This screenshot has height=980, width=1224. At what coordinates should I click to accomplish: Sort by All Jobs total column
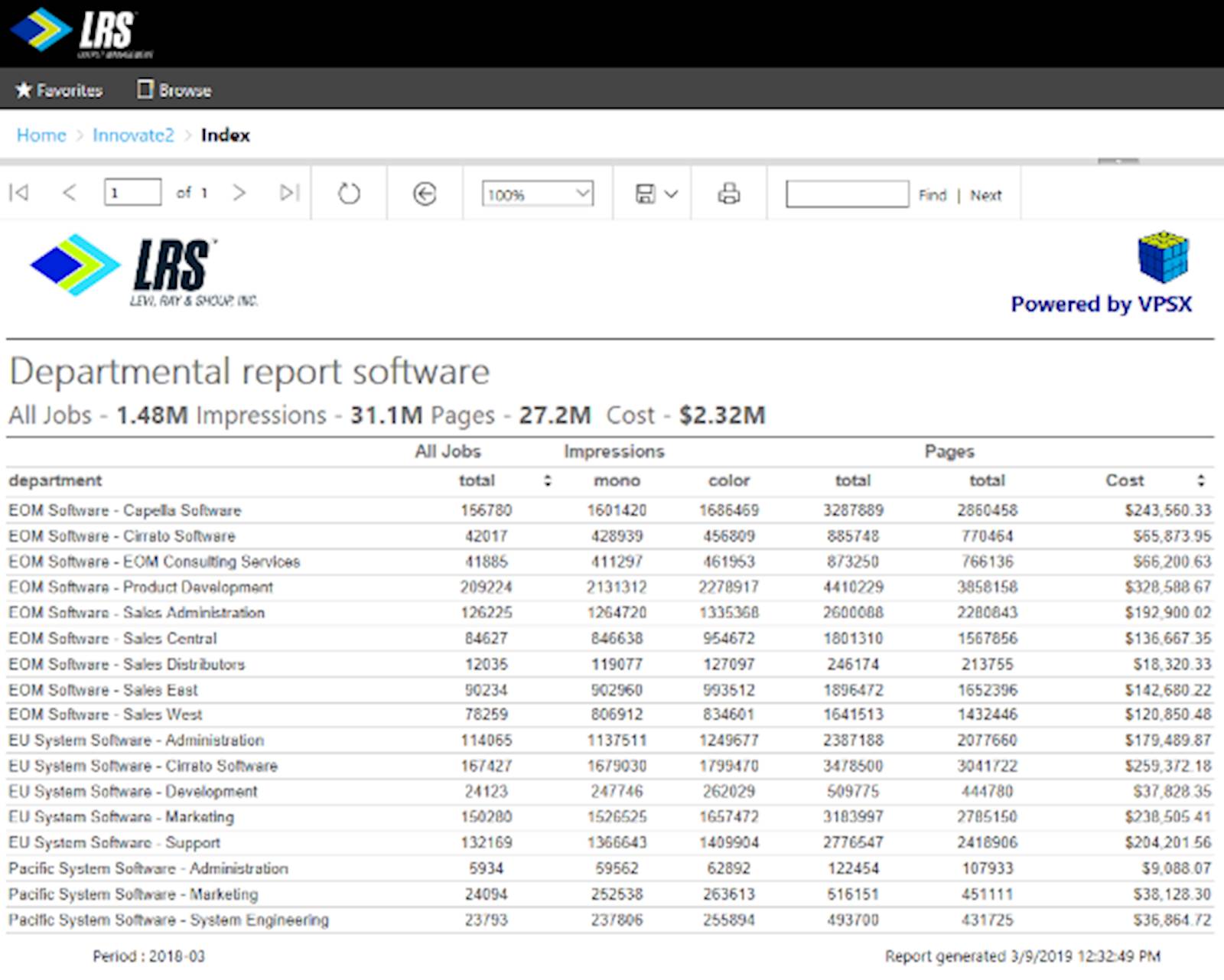(x=547, y=480)
